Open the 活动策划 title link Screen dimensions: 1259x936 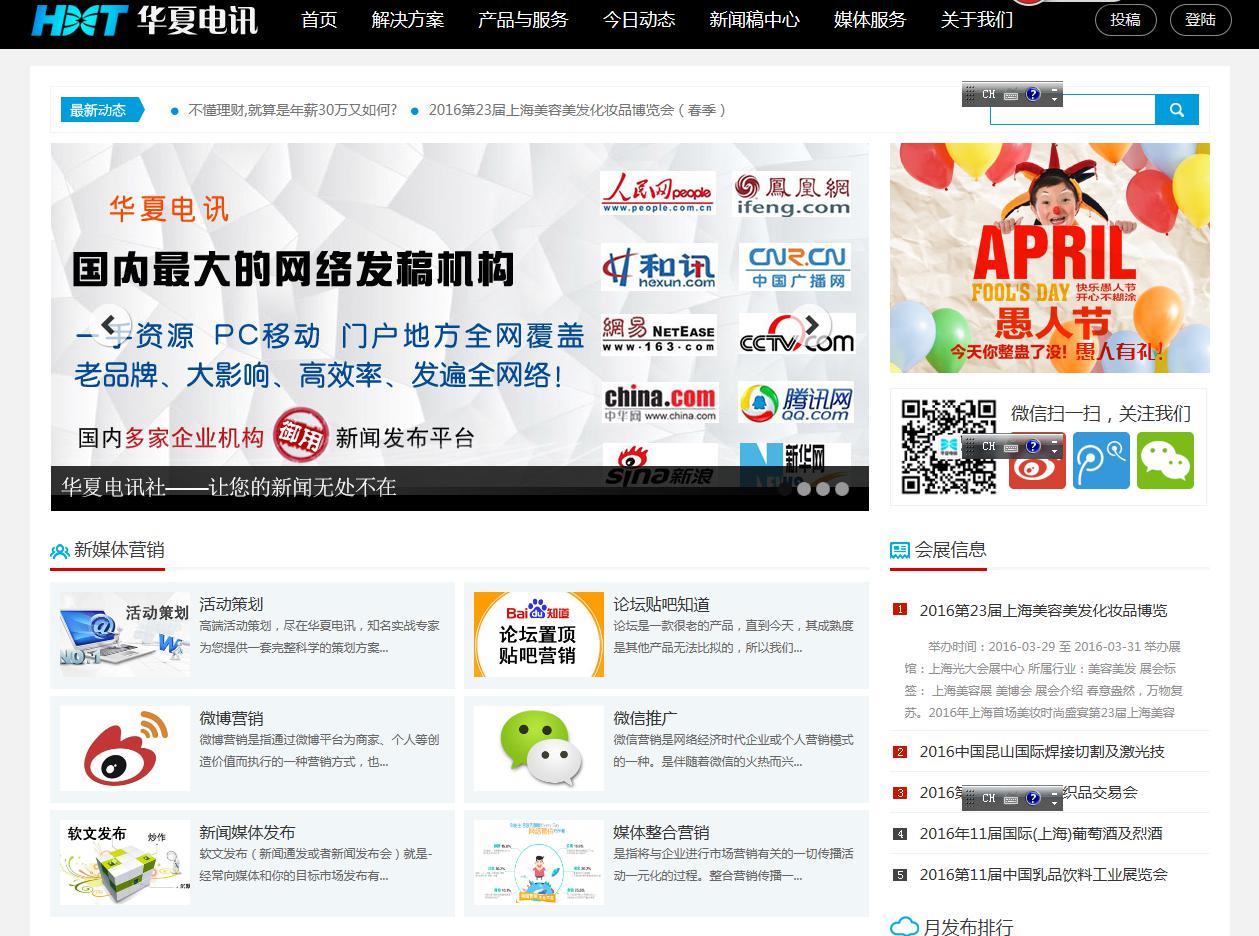[231, 604]
